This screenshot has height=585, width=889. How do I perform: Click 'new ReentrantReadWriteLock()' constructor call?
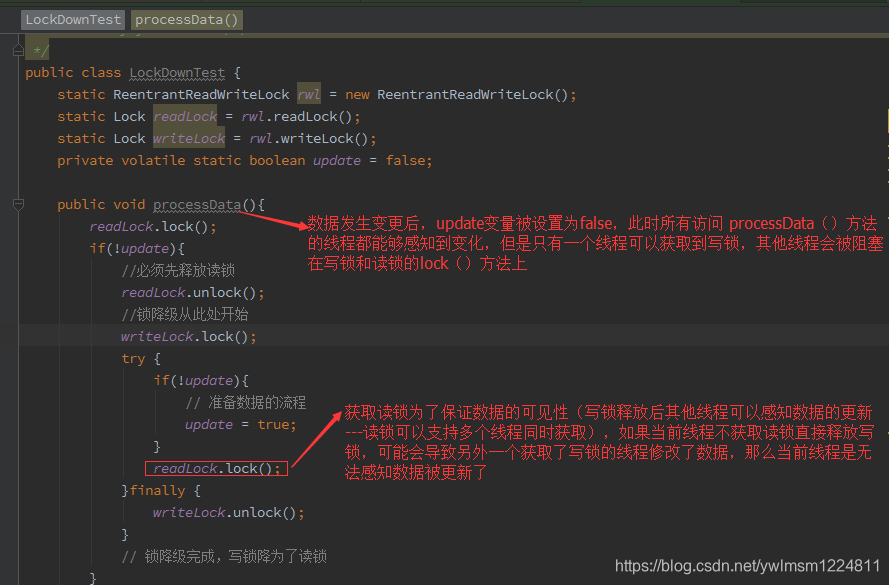(456, 94)
